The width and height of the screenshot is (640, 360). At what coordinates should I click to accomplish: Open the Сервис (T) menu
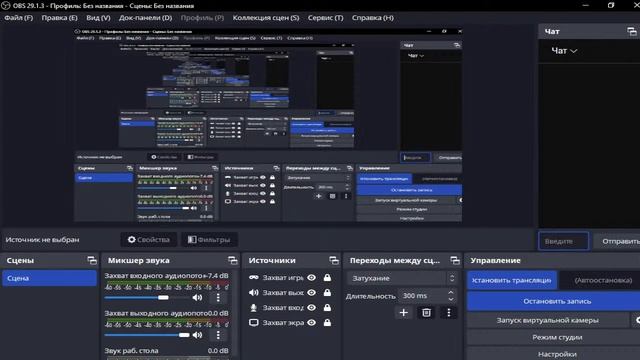325,18
